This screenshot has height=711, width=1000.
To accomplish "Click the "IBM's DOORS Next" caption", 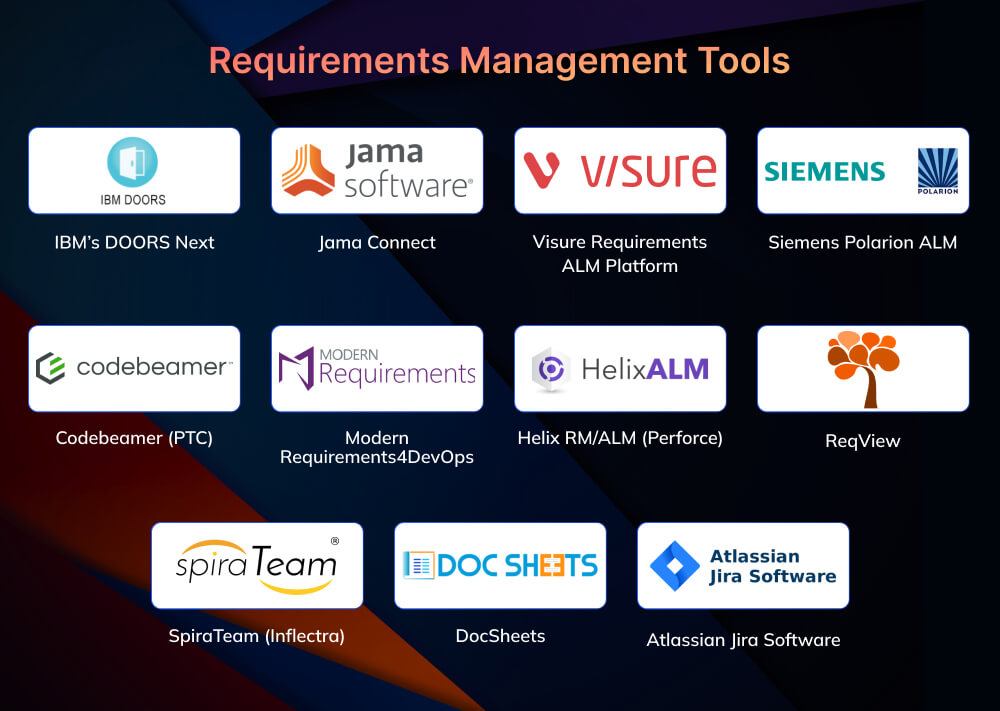I will click(134, 242).
